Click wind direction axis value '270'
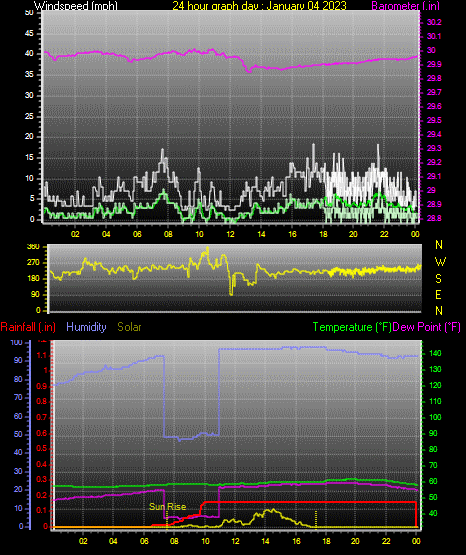 pyautogui.click(x=33, y=263)
